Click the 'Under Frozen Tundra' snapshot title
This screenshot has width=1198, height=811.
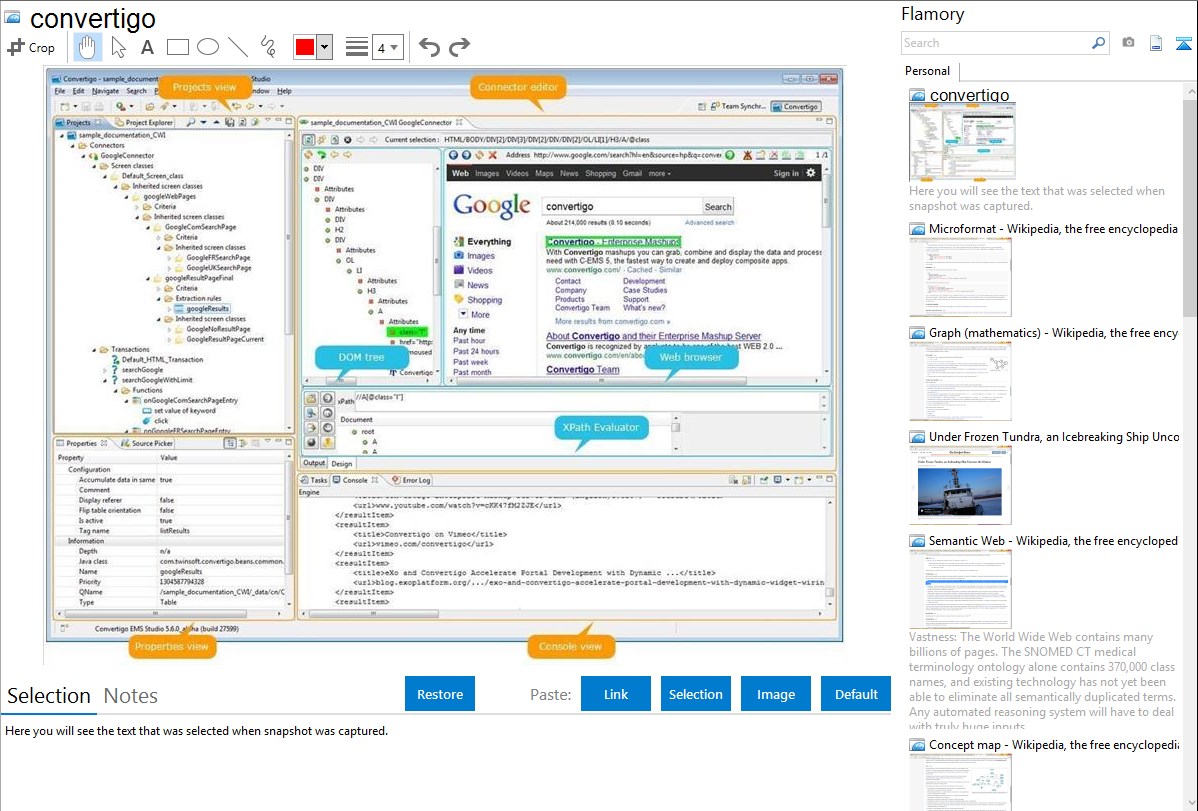[x=1054, y=436]
